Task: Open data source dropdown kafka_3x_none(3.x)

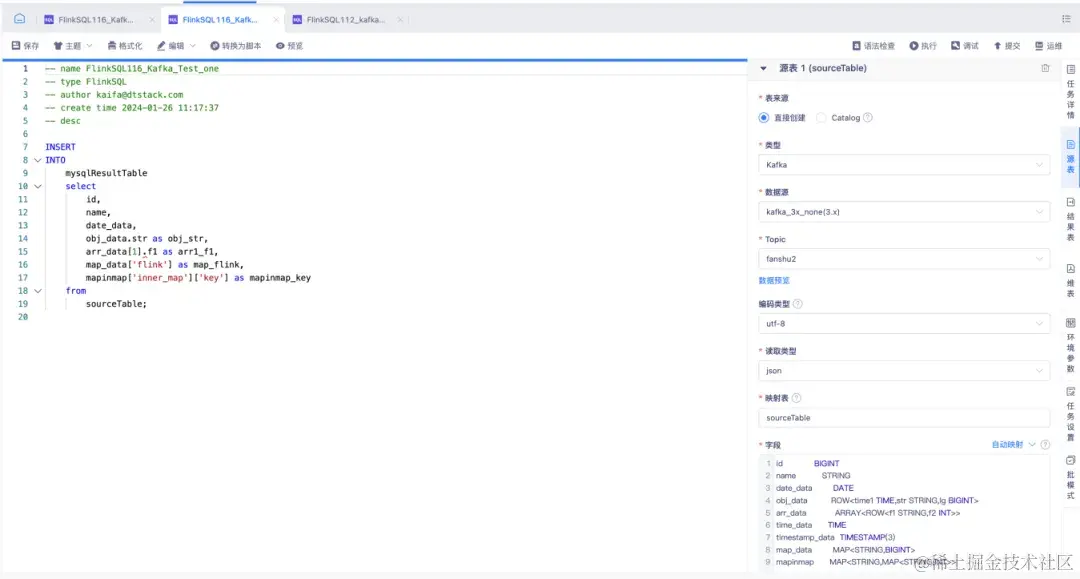Action: pyautogui.click(x=904, y=212)
